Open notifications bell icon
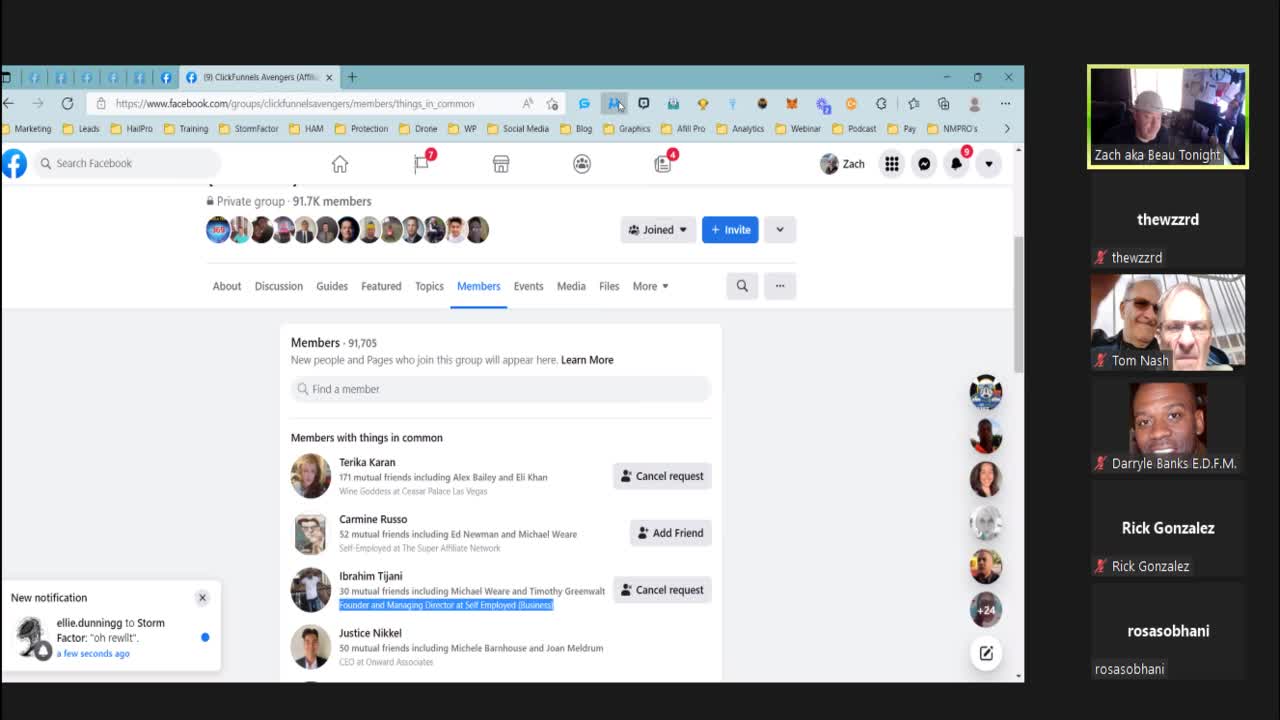 click(956, 163)
